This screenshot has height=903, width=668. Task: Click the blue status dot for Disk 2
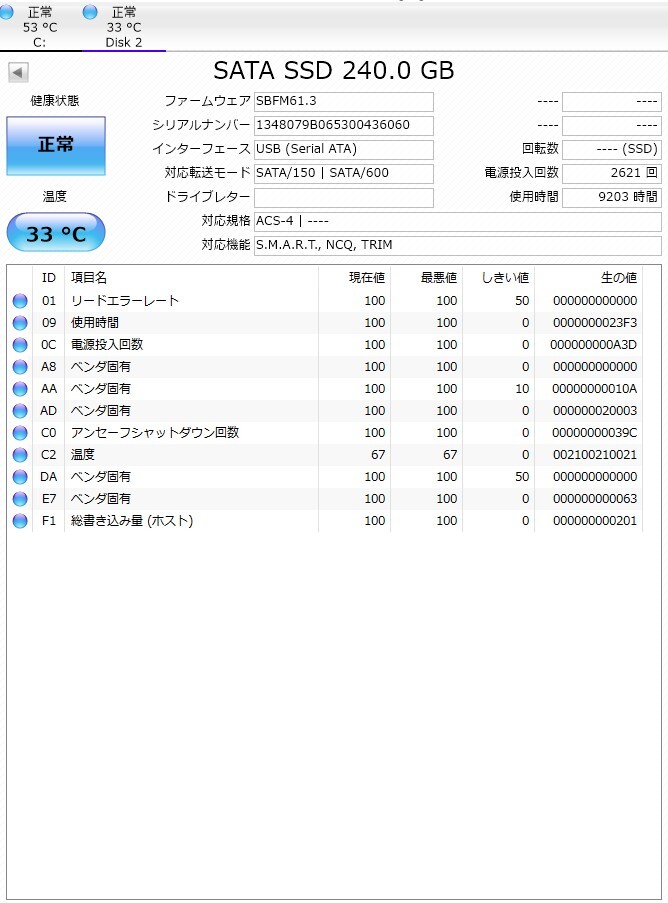[90, 12]
